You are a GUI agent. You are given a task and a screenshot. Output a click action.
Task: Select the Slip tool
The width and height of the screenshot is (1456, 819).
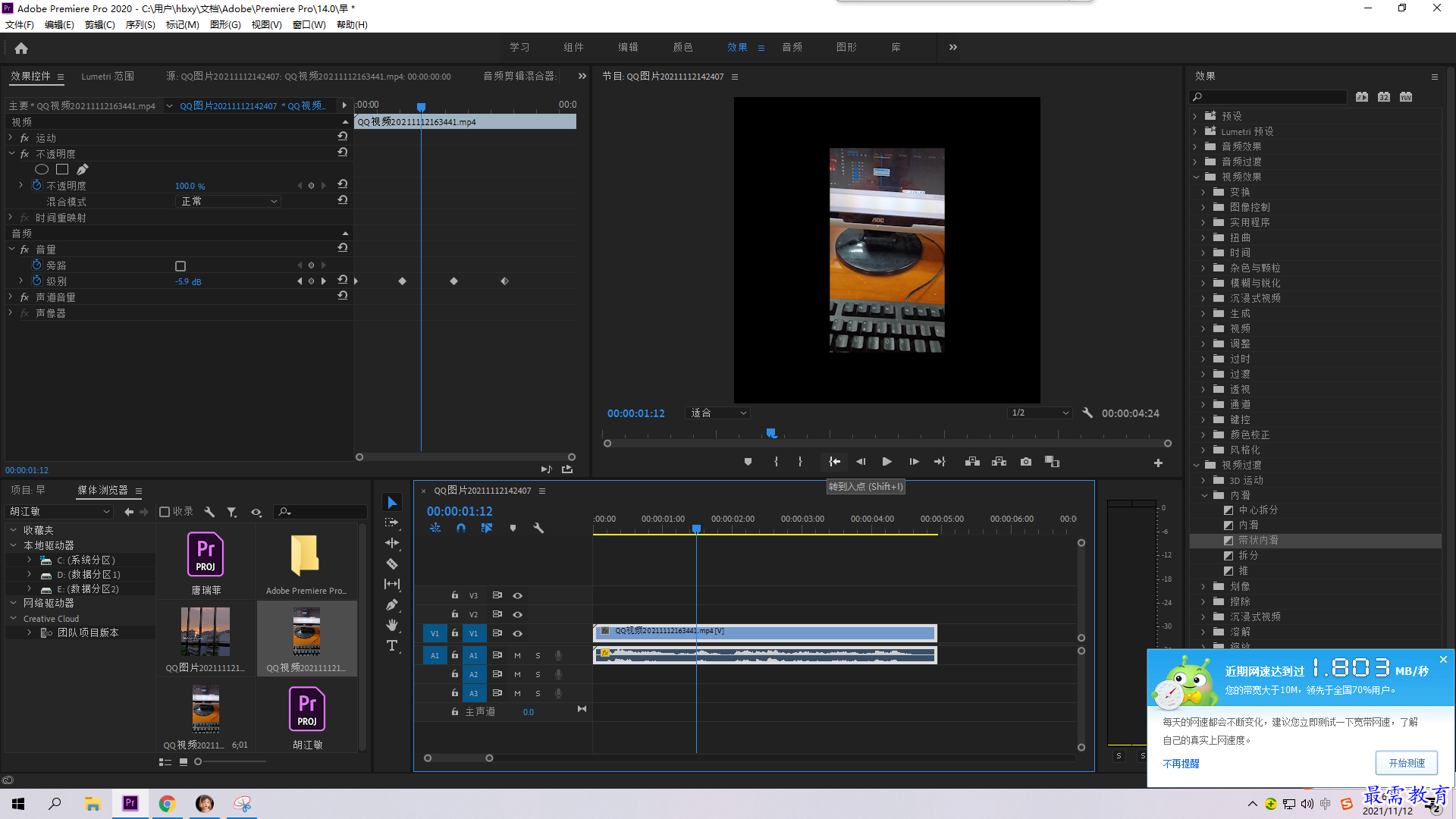392,584
